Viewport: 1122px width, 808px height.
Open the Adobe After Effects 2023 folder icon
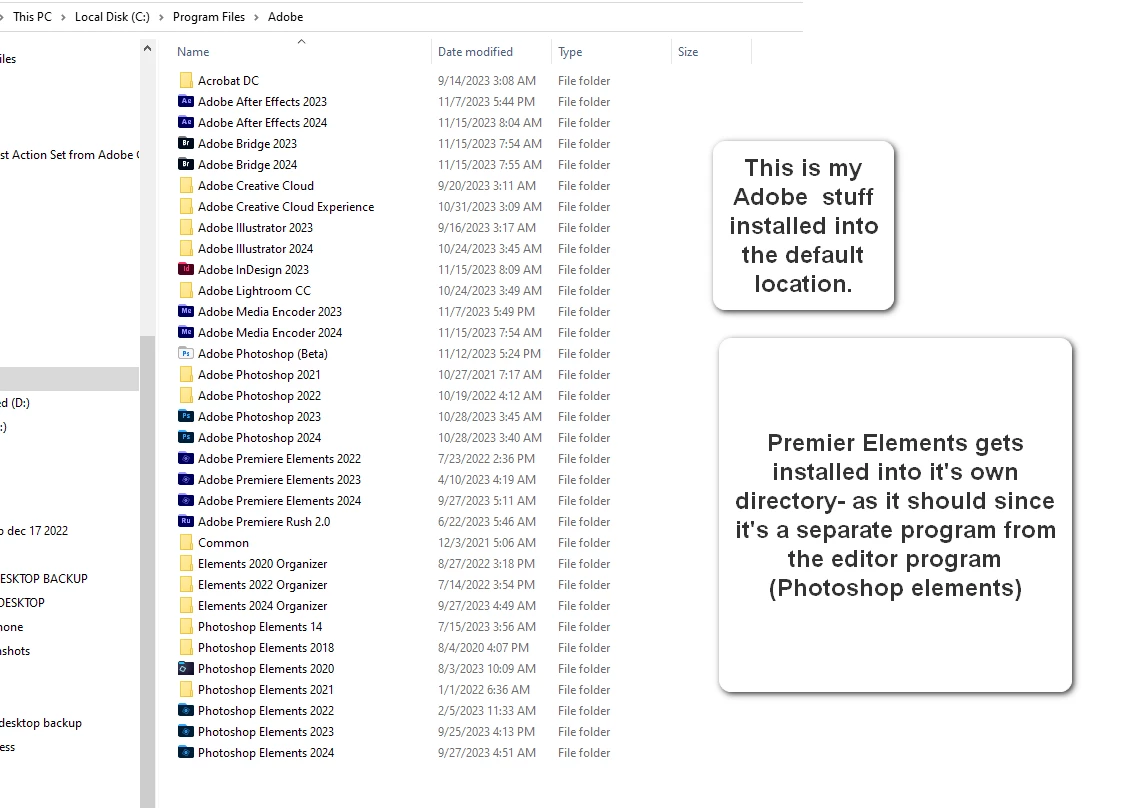[x=186, y=102]
